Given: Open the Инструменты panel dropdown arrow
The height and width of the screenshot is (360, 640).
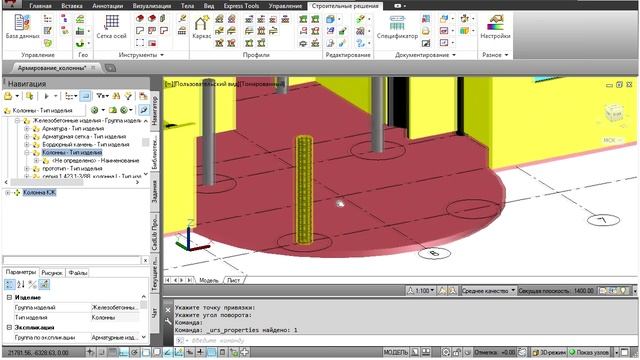Looking at the screenshot, I should pyautogui.click(x=162, y=55).
